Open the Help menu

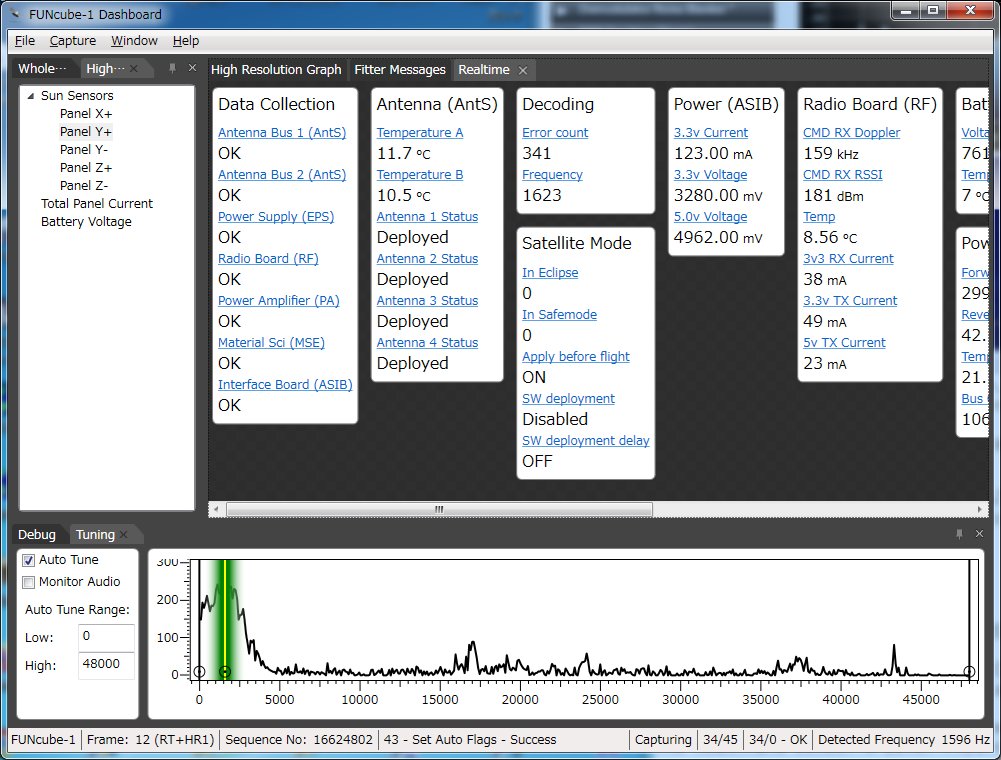(x=186, y=40)
